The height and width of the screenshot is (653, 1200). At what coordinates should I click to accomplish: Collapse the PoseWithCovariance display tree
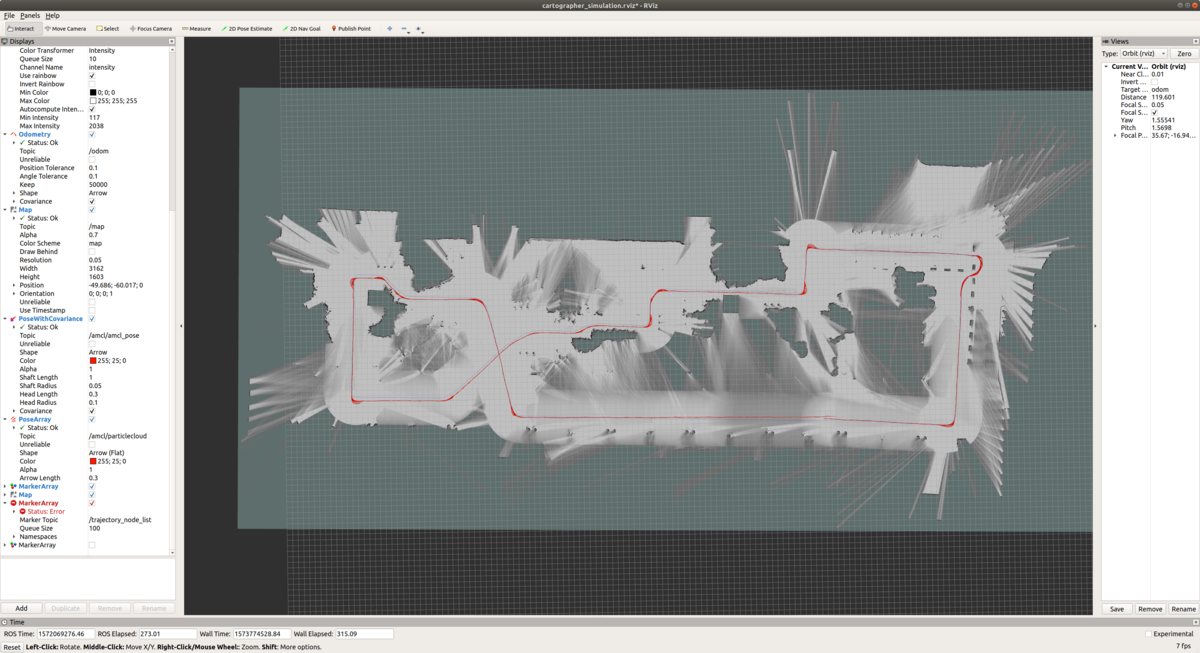(5, 319)
